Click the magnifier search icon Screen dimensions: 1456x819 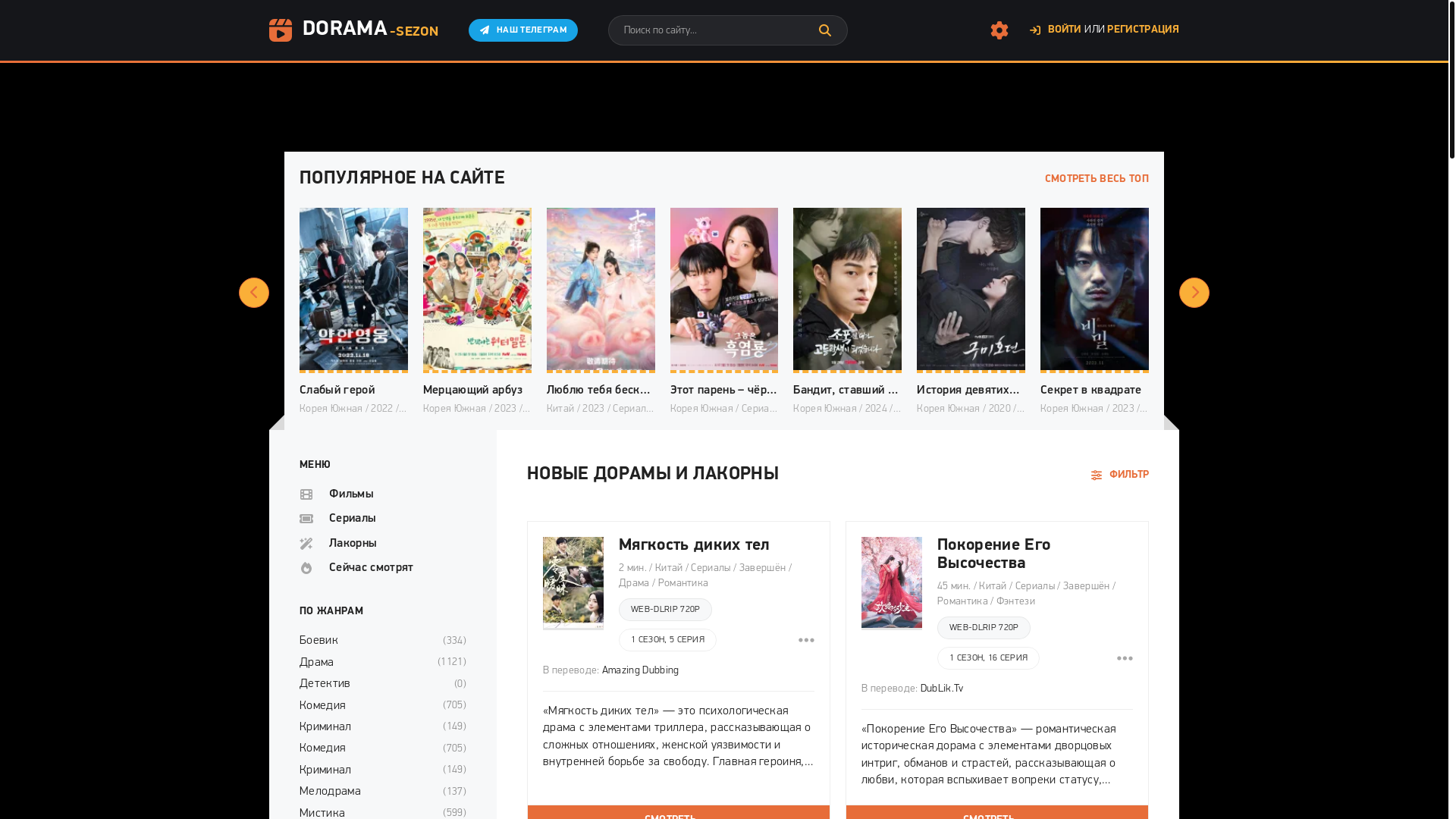[825, 30]
